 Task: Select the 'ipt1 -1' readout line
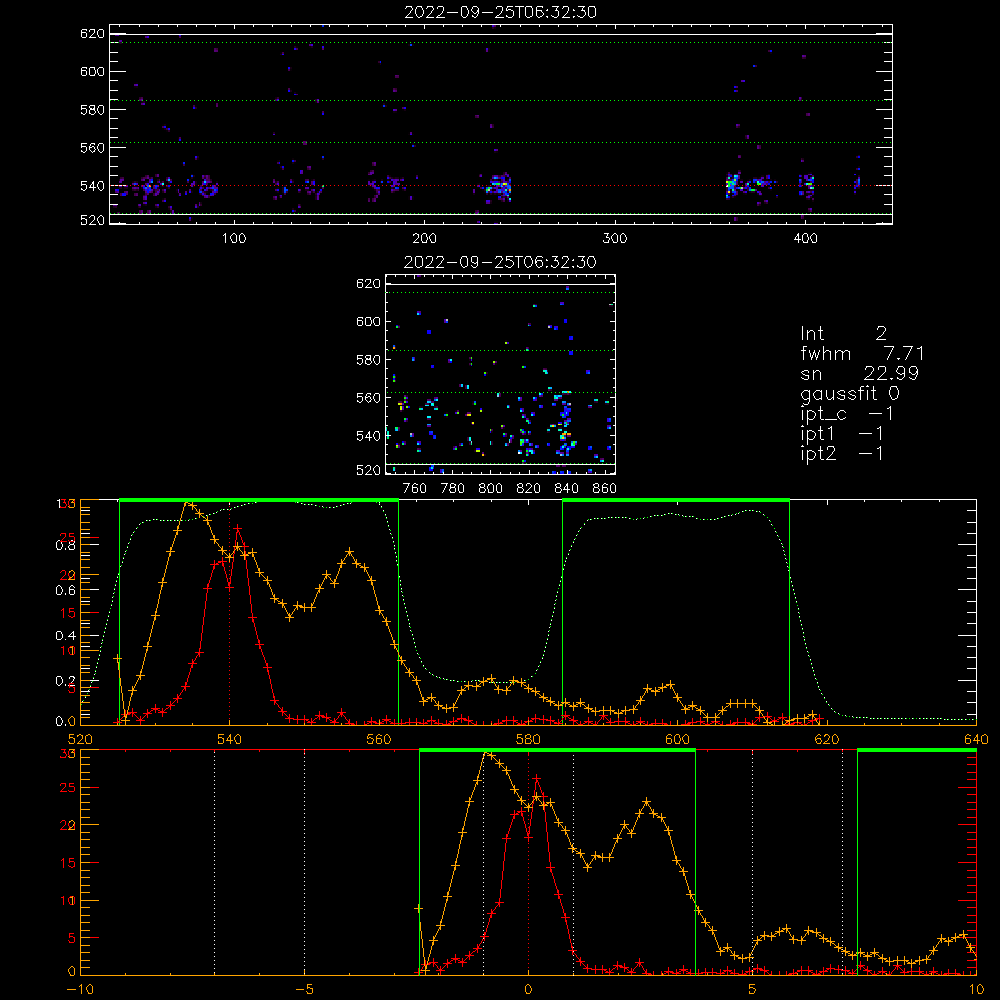(842, 434)
